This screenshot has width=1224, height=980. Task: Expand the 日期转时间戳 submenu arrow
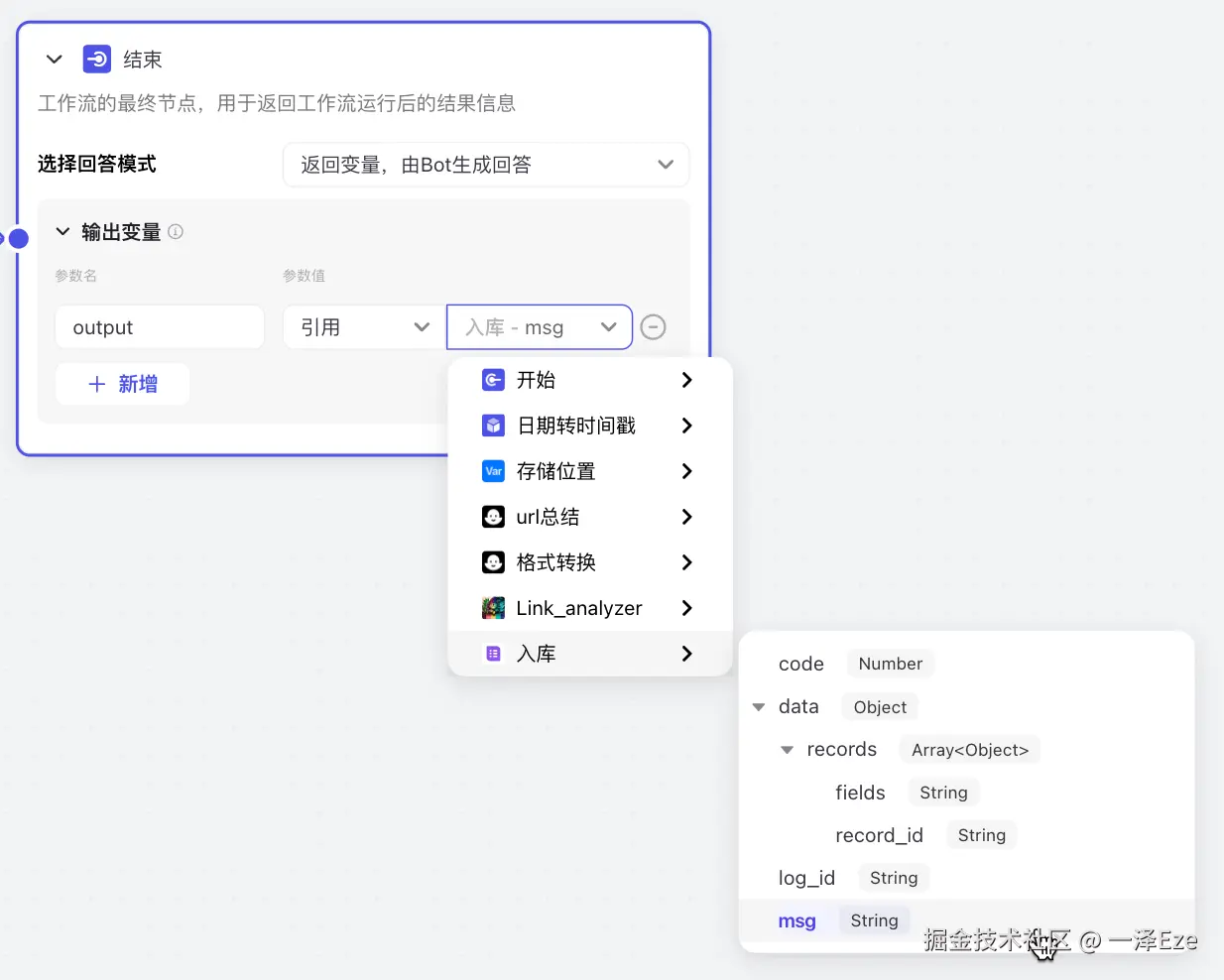click(x=686, y=426)
